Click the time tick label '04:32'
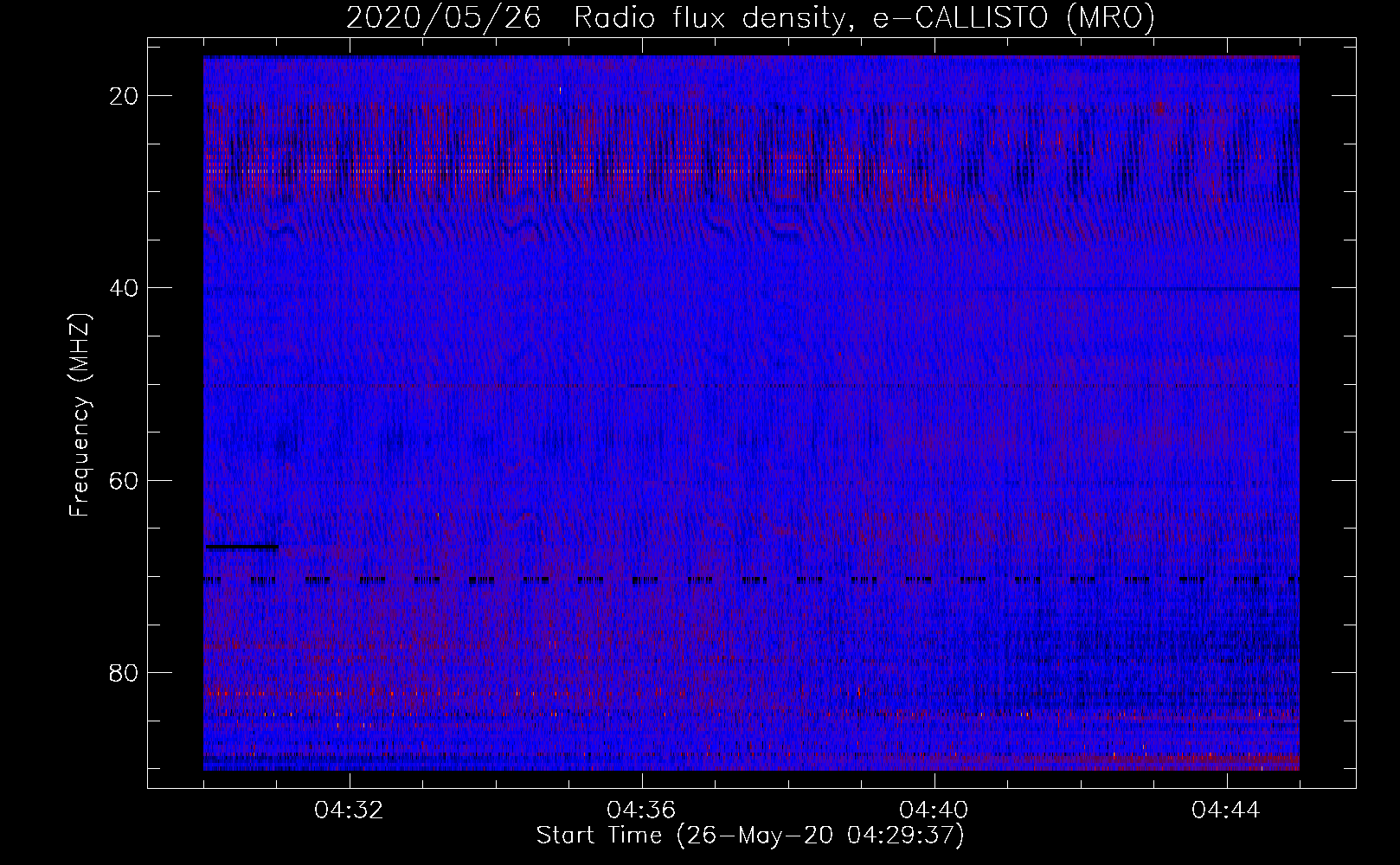The height and width of the screenshot is (865, 1400). 350,811
